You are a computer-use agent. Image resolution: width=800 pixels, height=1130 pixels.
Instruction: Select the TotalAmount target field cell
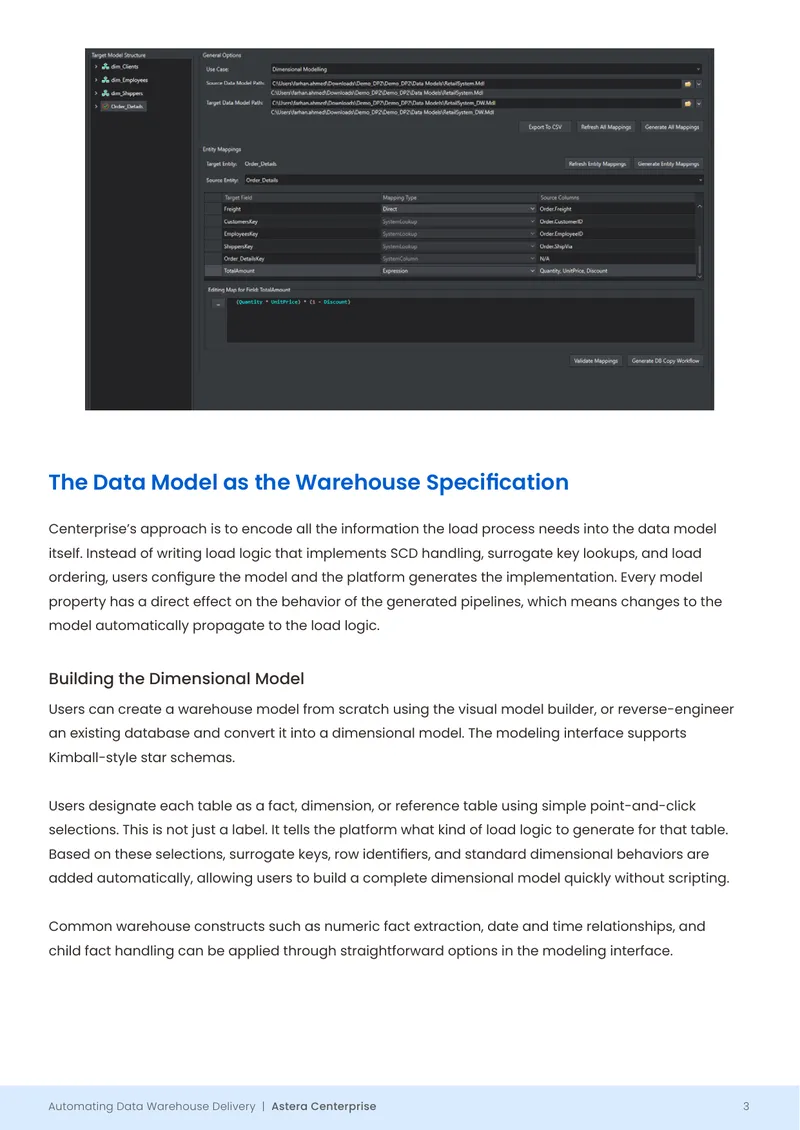click(x=301, y=271)
